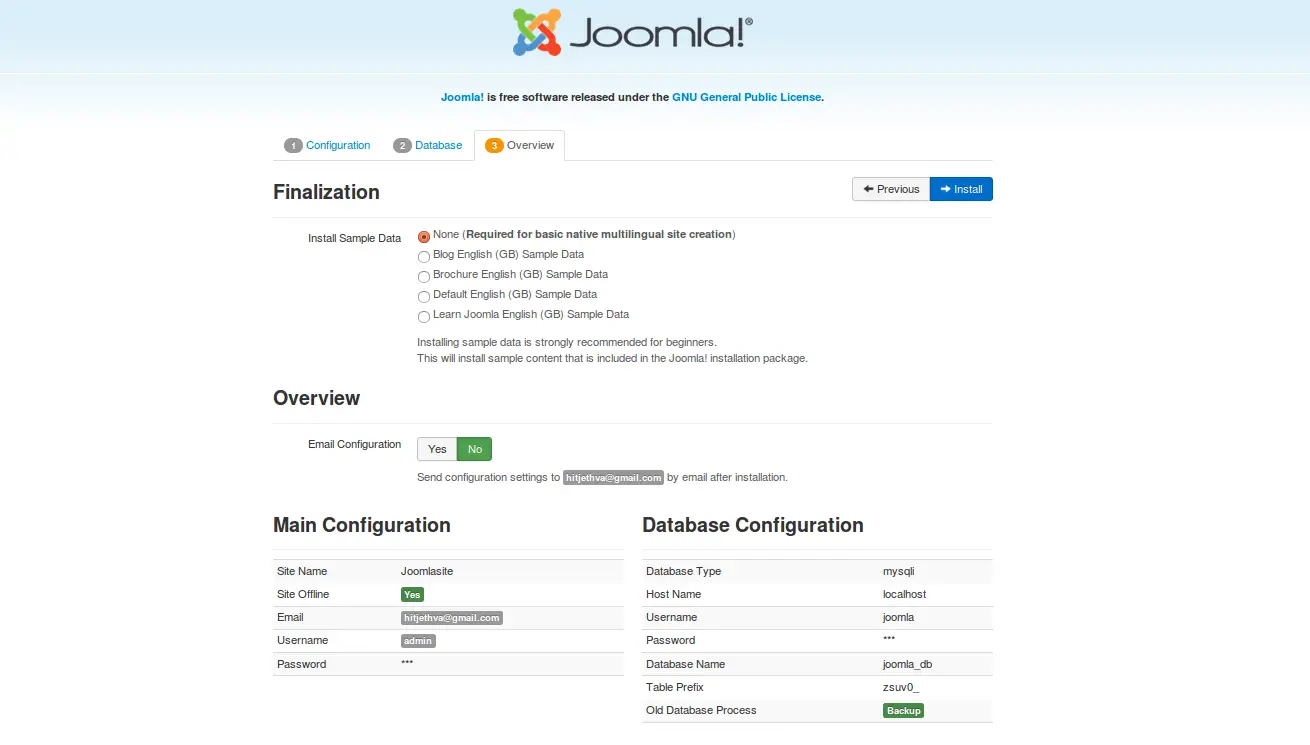The image size is (1310, 745).
Task: Go back with the Previous button
Action: 891,189
